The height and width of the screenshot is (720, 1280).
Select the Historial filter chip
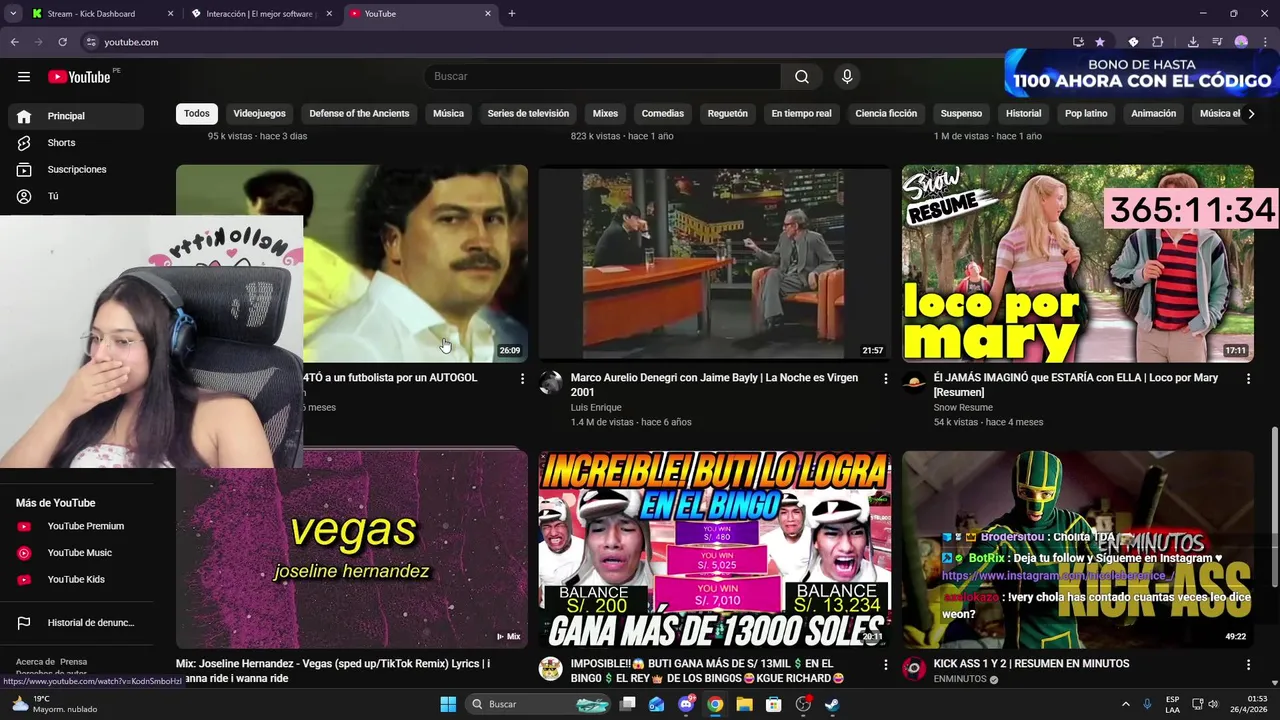[1023, 114]
